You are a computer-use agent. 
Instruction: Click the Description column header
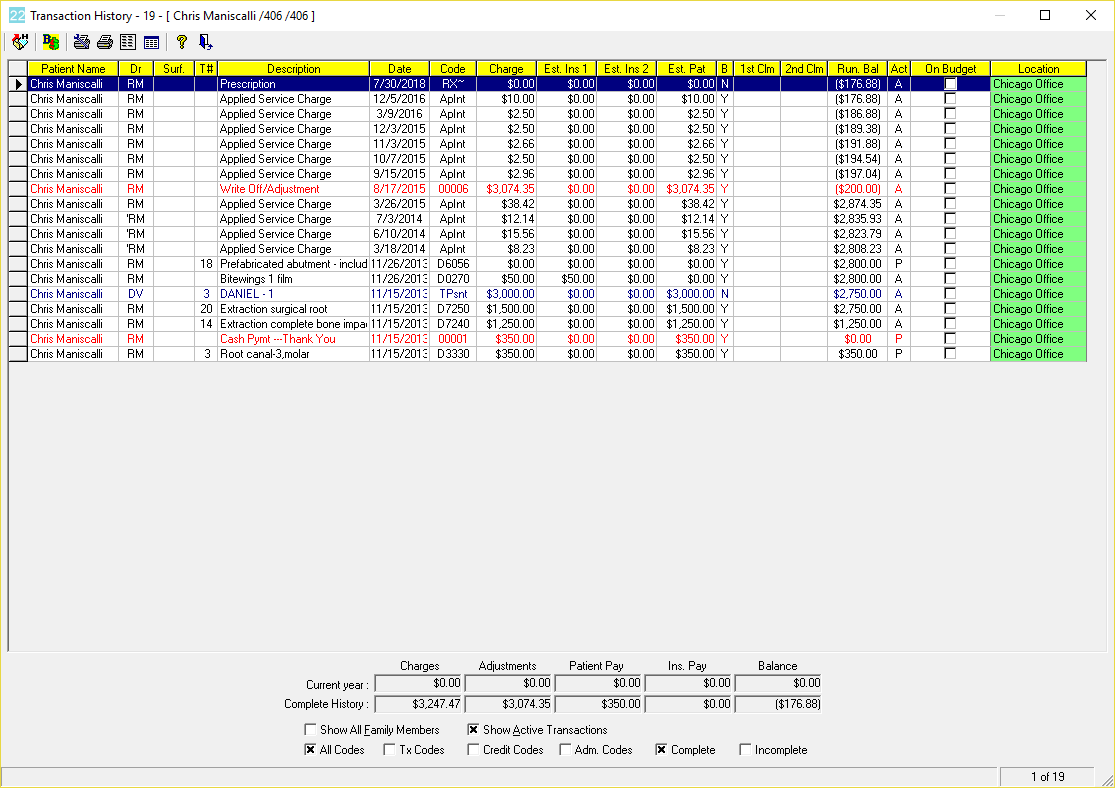pos(293,69)
